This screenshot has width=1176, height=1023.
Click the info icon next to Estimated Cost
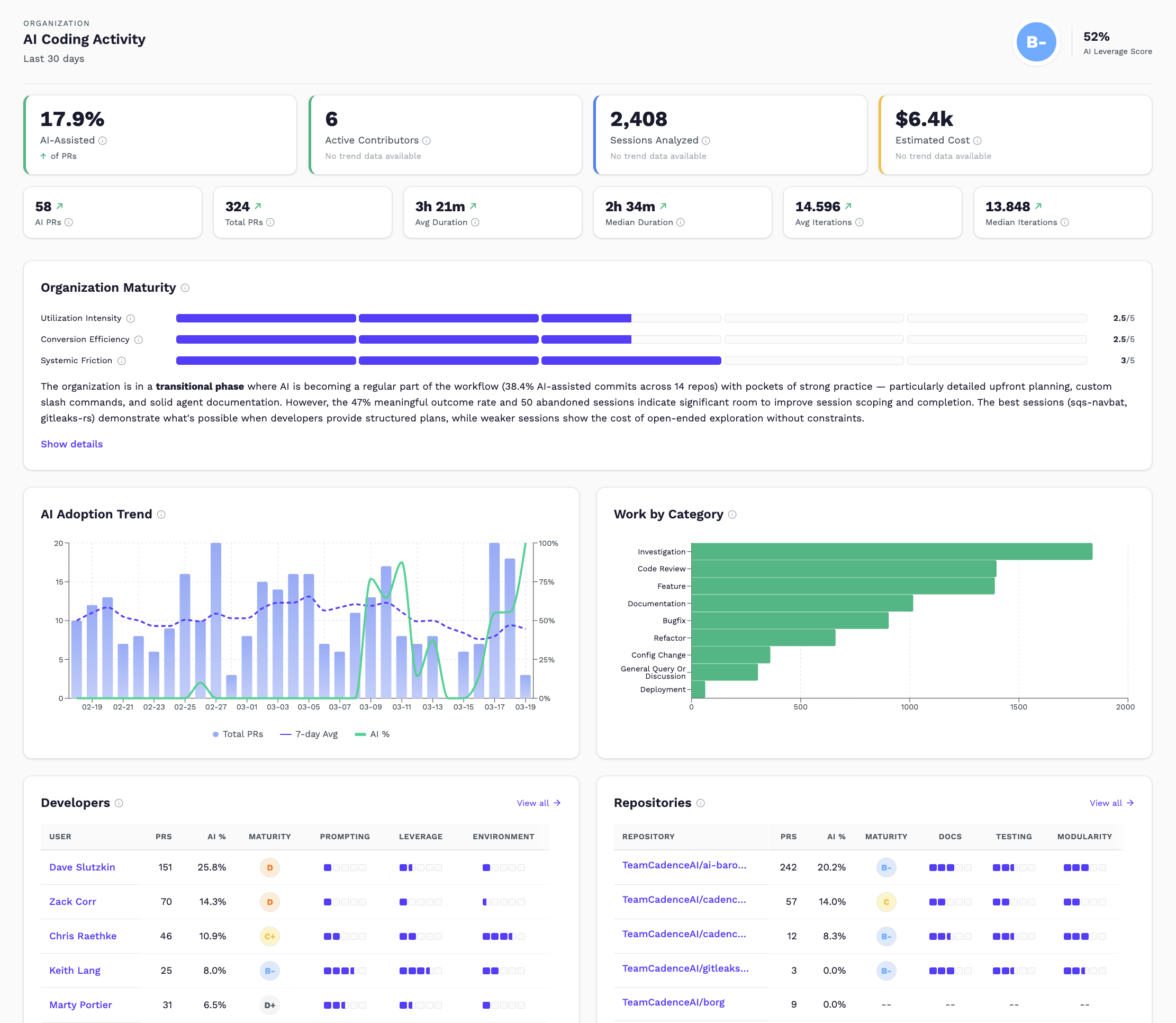point(978,140)
